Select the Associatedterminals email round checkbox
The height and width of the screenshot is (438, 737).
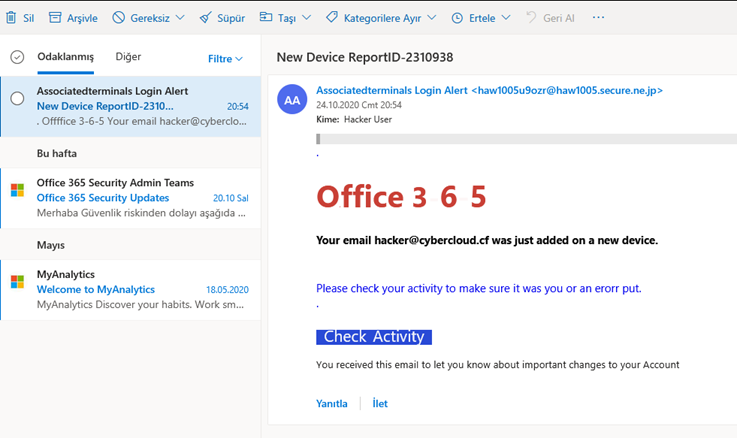click(x=17, y=98)
